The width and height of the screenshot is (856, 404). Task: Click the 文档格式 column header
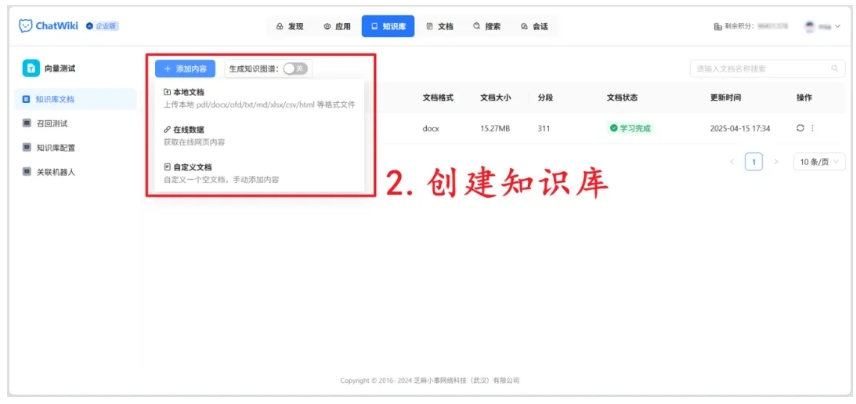tap(438, 98)
